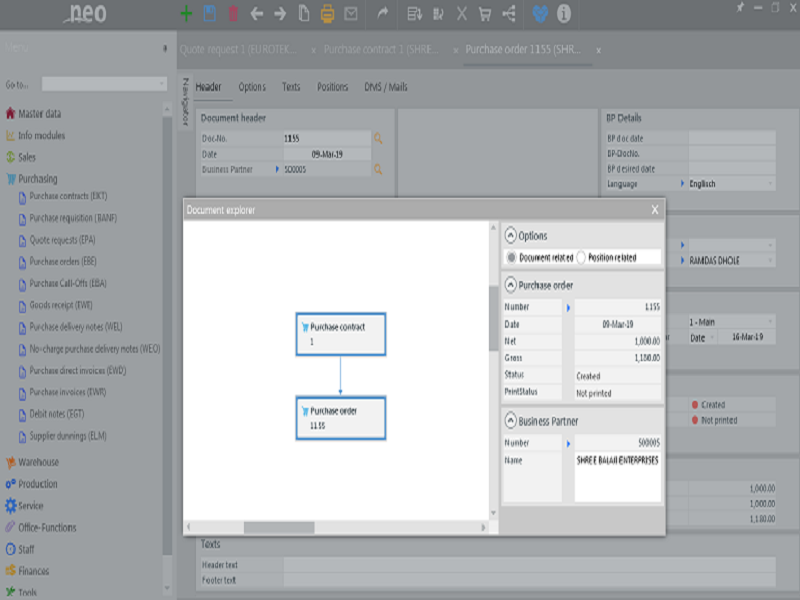Image resolution: width=800 pixels, height=600 pixels.
Task: Click the envelope email icon
Action: coord(351,14)
